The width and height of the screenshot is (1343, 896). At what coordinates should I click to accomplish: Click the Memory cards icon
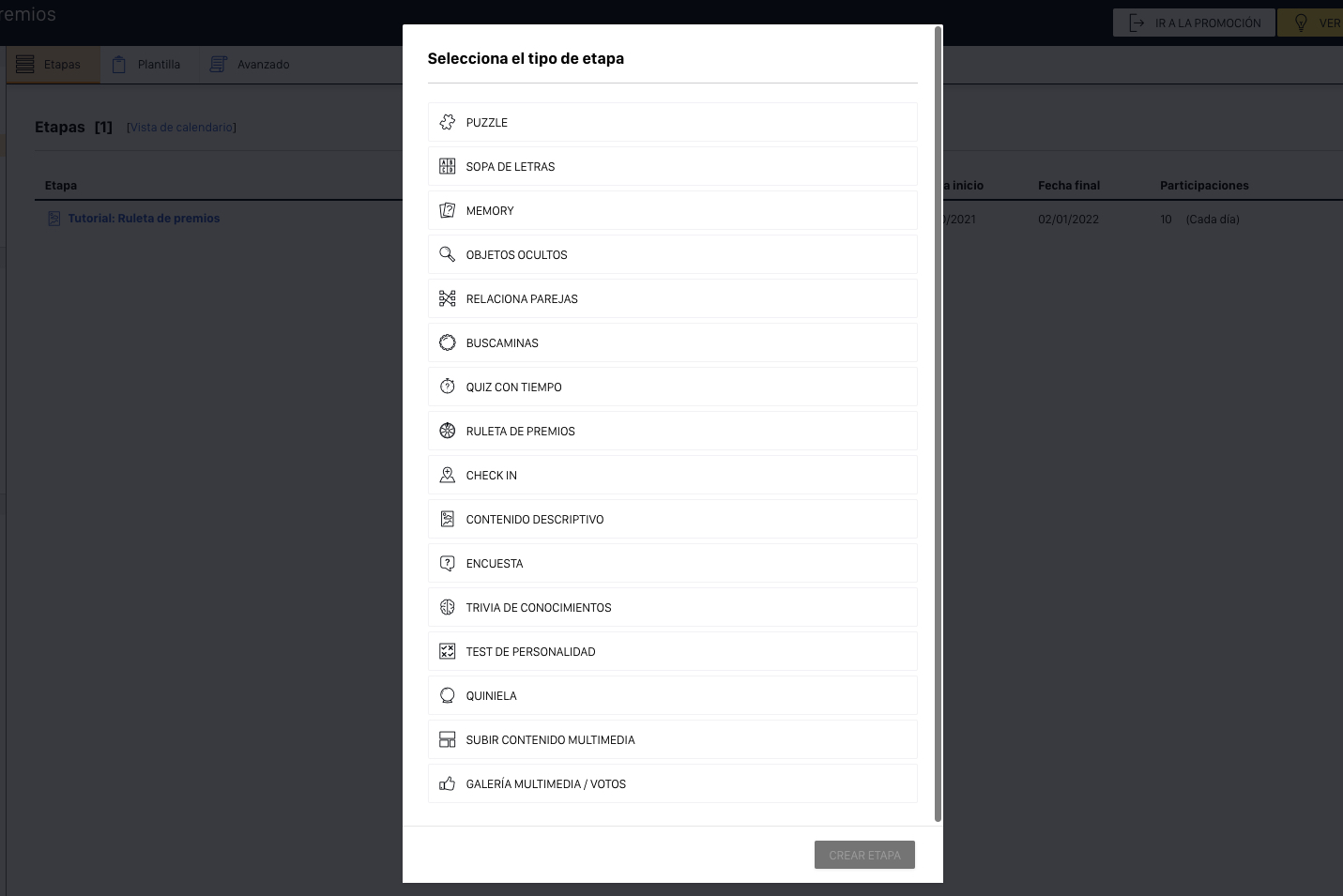(448, 210)
